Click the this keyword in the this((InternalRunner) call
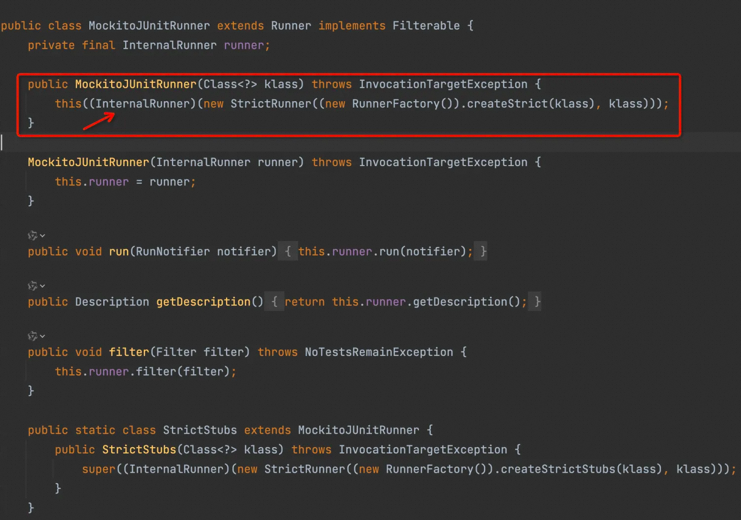The image size is (741, 520). point(68,104)
